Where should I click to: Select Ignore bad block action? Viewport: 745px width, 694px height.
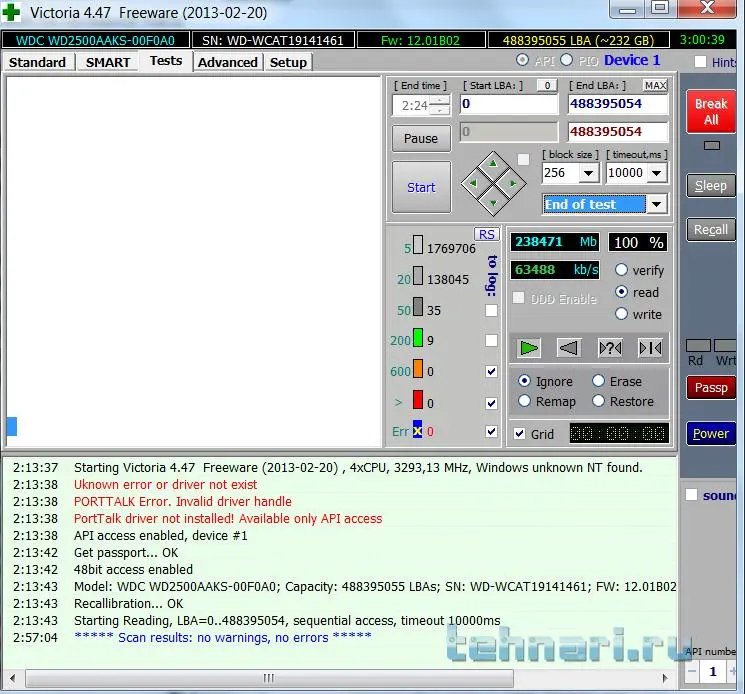click(524, 381)
